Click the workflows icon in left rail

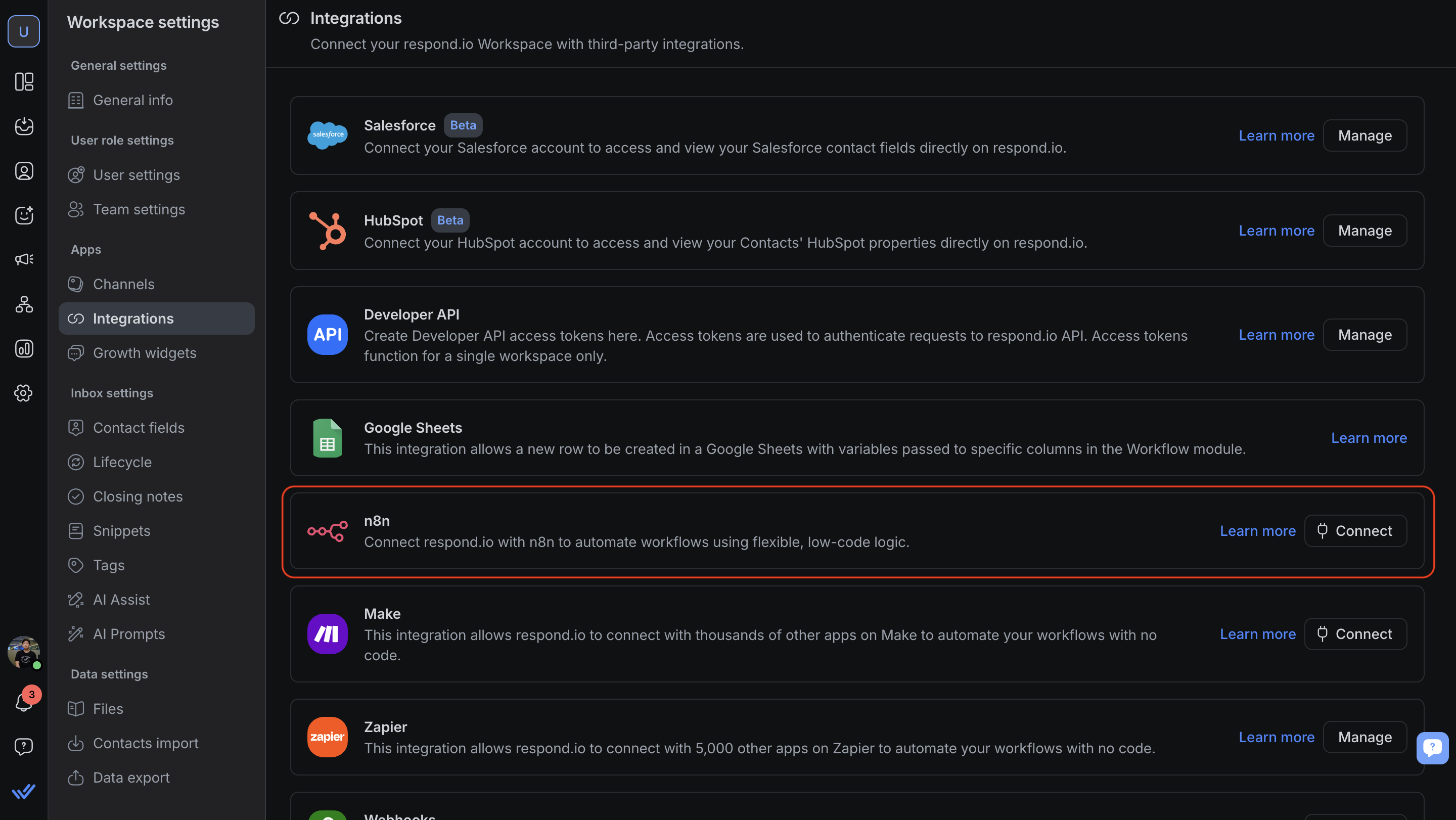(24, 305)
